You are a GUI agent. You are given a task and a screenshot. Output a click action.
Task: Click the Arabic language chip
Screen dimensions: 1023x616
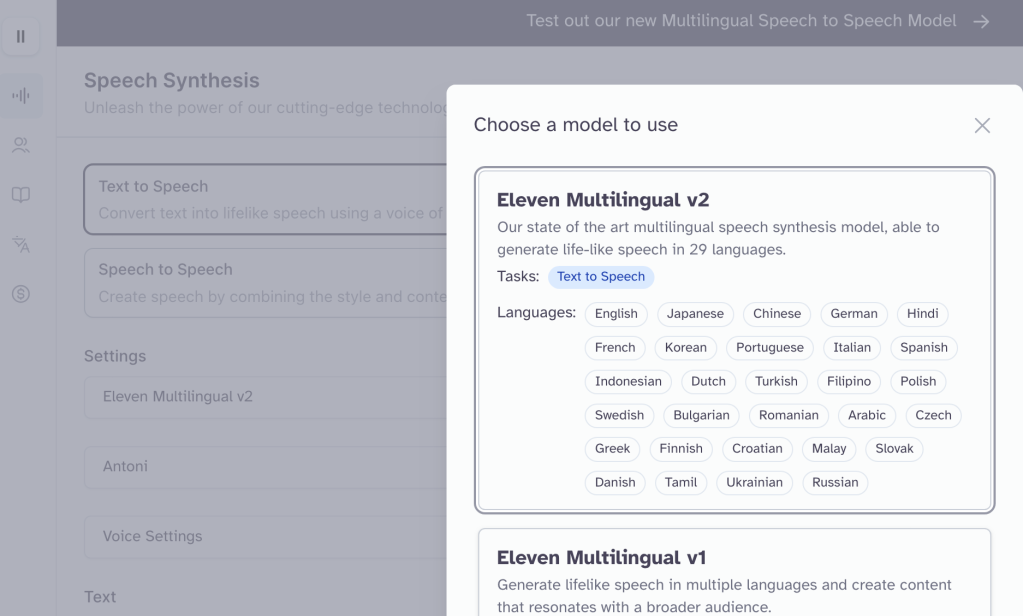[867, 416]
